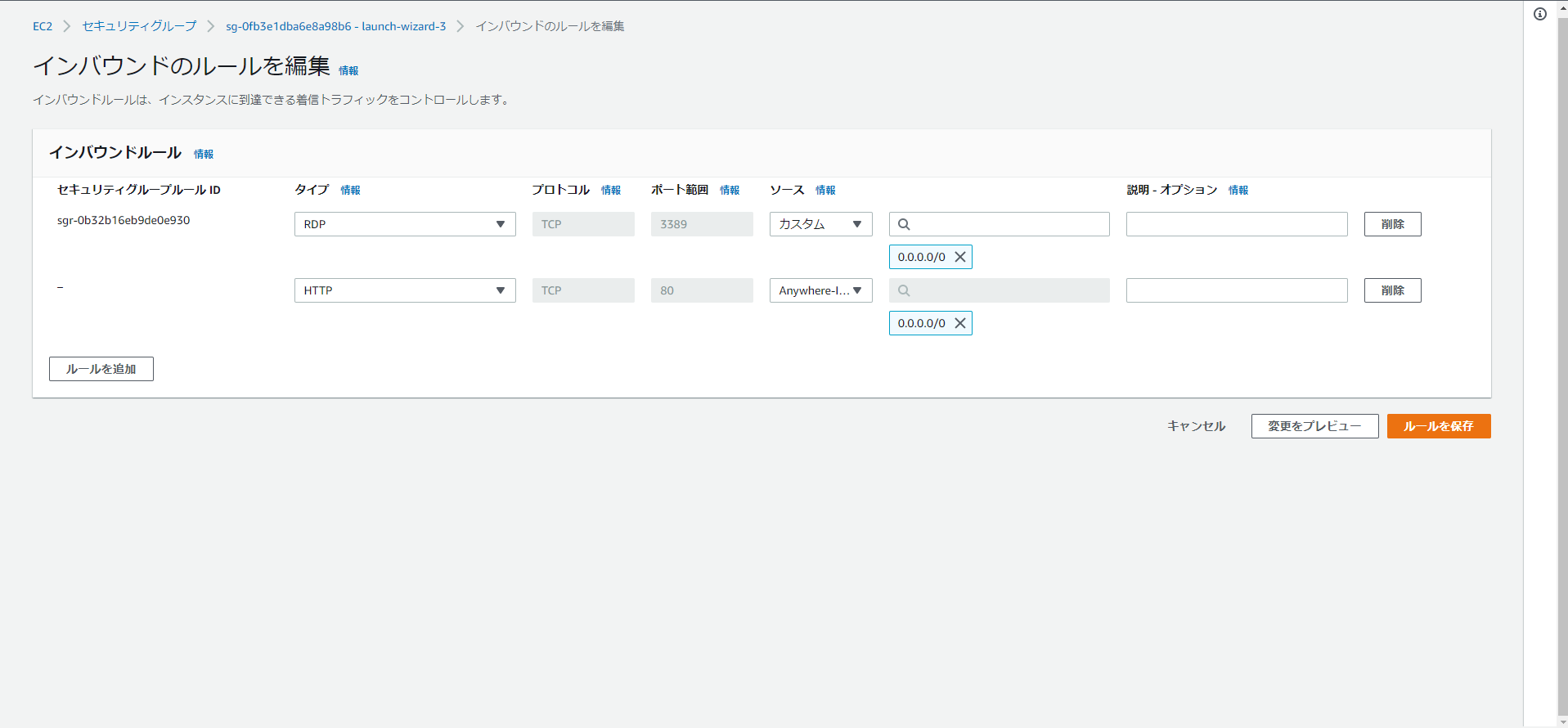Open the RDP type dropdown
1568x728 pixels.
pyautogui.click(x=405, y=224)
